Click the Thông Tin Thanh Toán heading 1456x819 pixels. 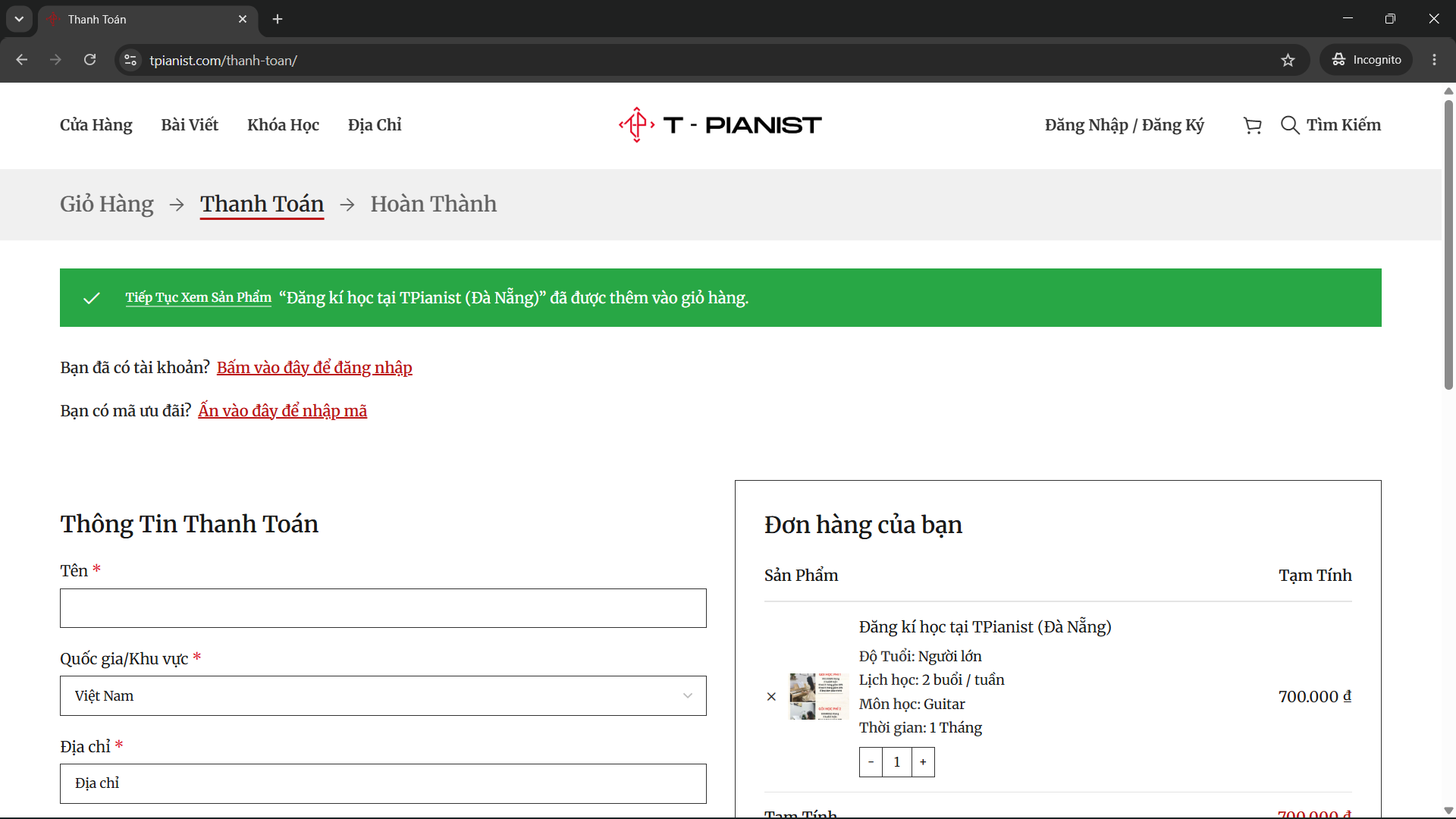coord(189,524)
